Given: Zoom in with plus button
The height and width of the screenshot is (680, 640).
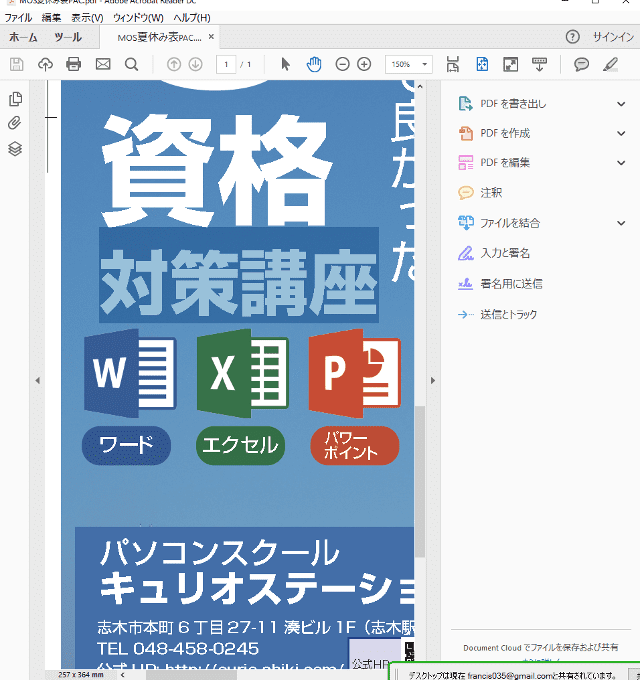Looking at the screenshot, I should point(364,65).
